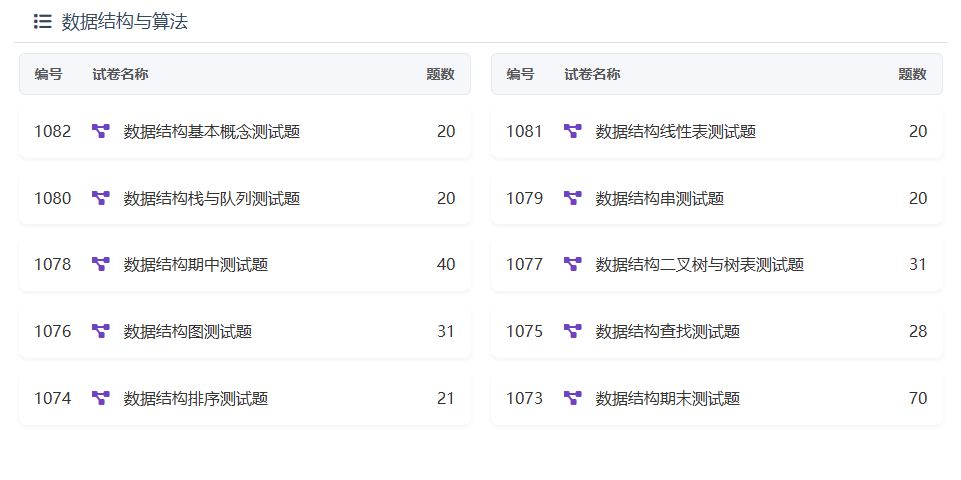Click question count 20 for exam 1079
Viewport: 961px width, 480px height.
point(918,198)
